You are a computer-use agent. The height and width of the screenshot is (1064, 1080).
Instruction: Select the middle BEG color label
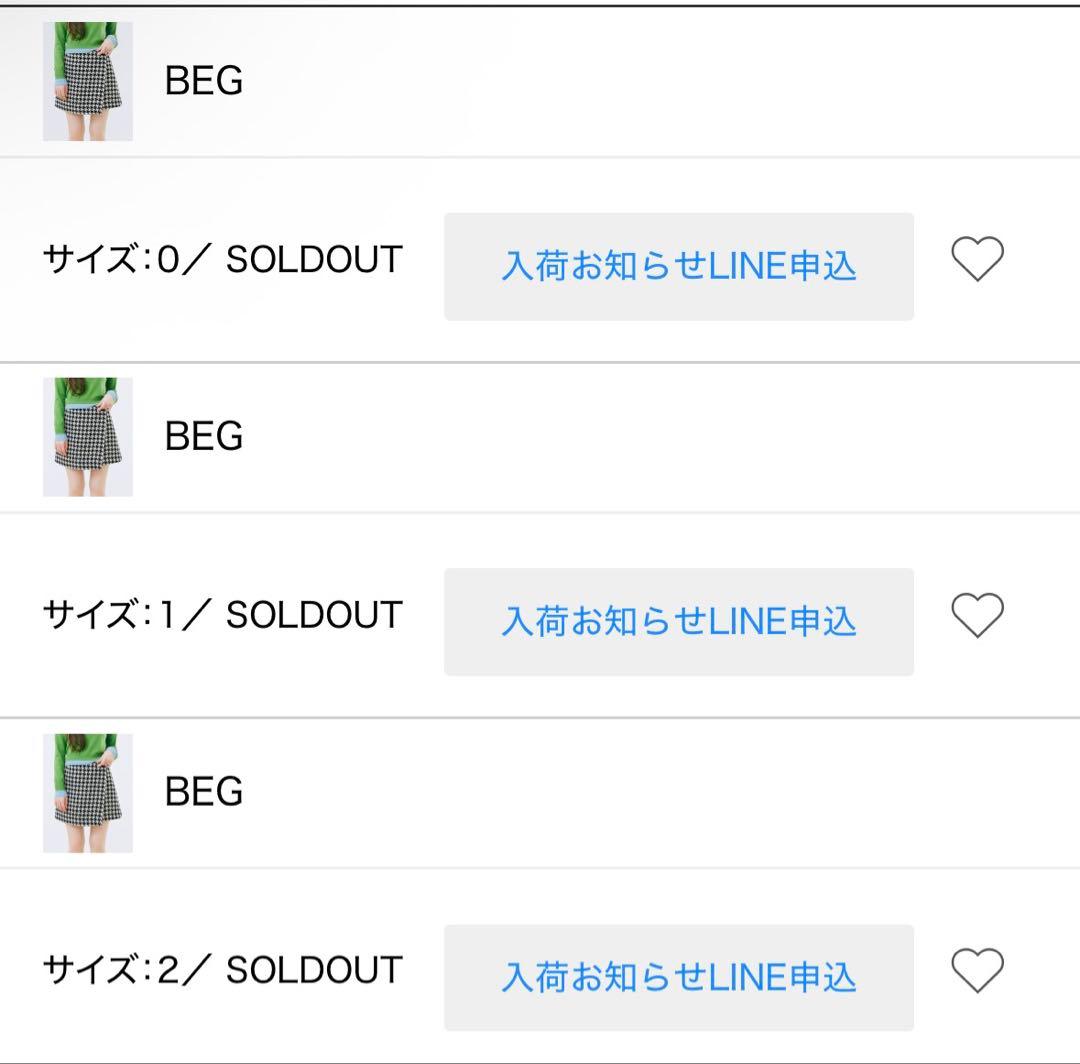click(204, 437)
